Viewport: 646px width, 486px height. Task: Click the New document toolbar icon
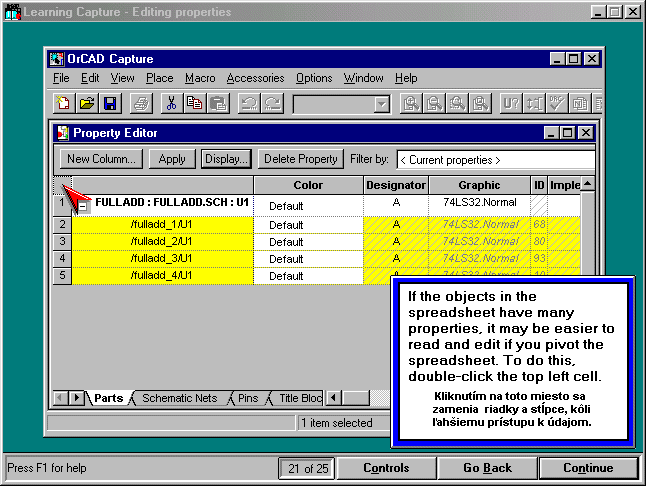65,103
